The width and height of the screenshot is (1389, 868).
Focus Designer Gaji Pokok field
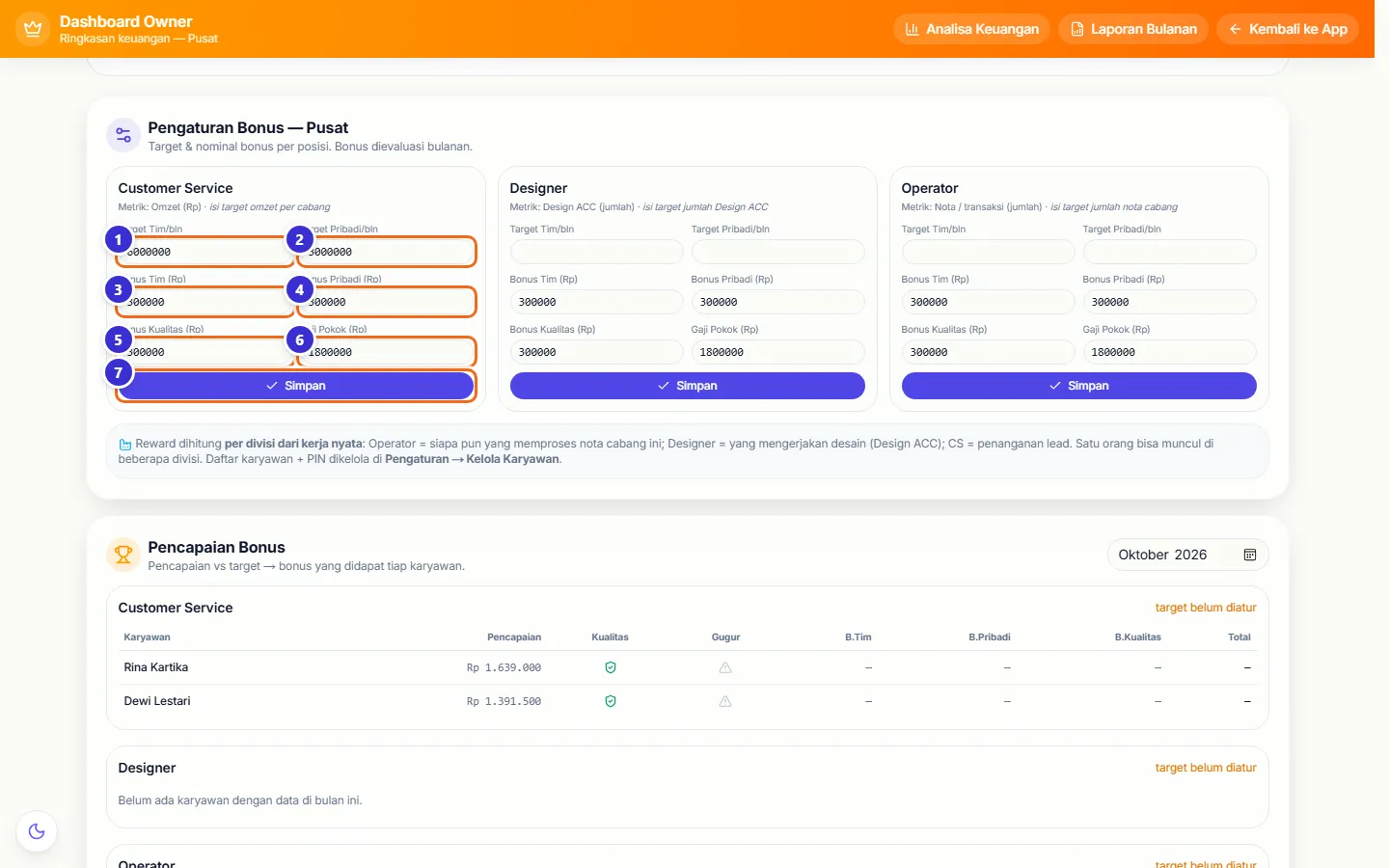point(777,352)
